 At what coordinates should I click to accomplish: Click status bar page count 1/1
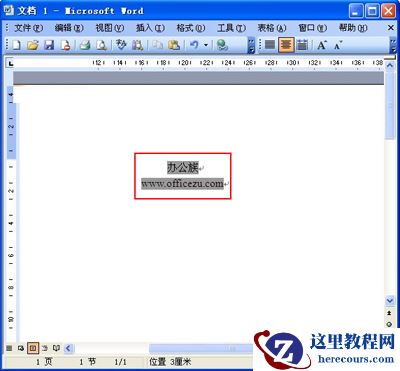(120, 362)
